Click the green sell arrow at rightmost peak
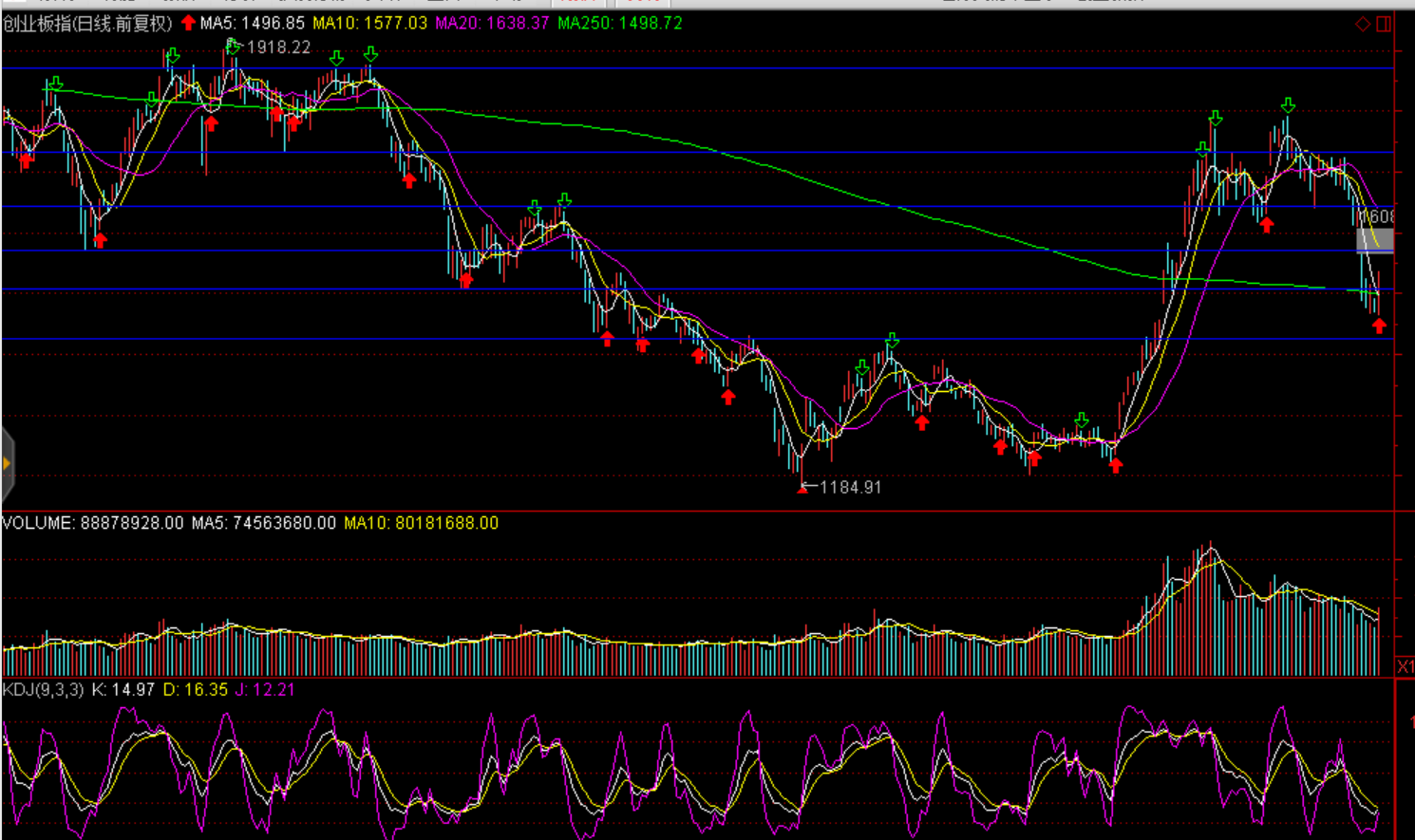The width and height of the screenshot is (1415, 840). coord(1288,104)
